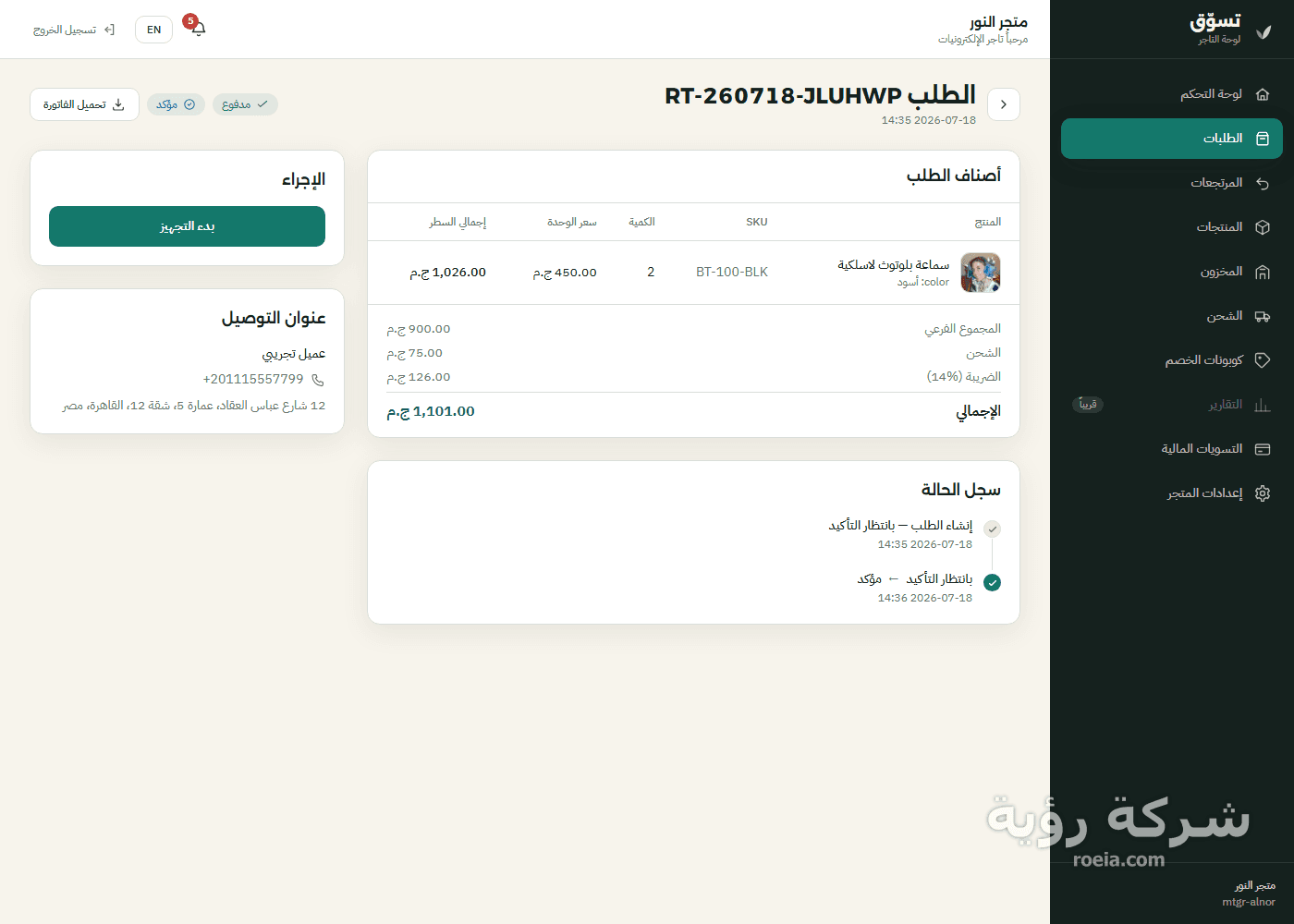Select الطلبات orders menu item
1294x924 pixels.
coord(1172,139)
